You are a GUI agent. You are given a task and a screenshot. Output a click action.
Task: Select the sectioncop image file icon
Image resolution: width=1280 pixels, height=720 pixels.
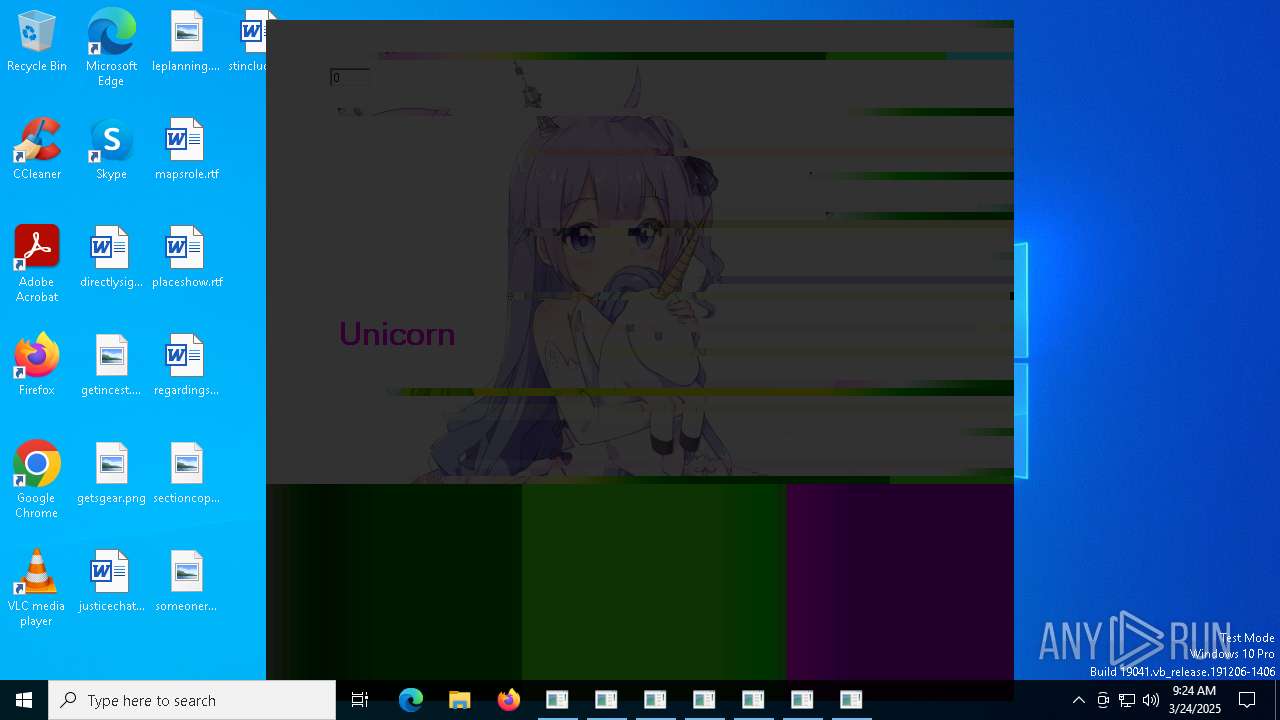pos(186,474)
